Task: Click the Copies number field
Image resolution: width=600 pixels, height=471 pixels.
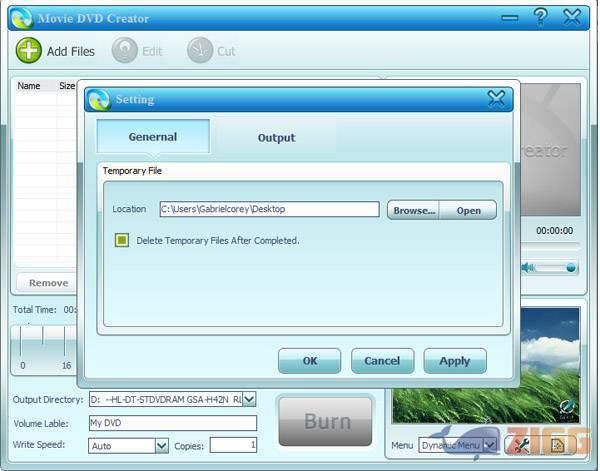Action: click(233, 445)
